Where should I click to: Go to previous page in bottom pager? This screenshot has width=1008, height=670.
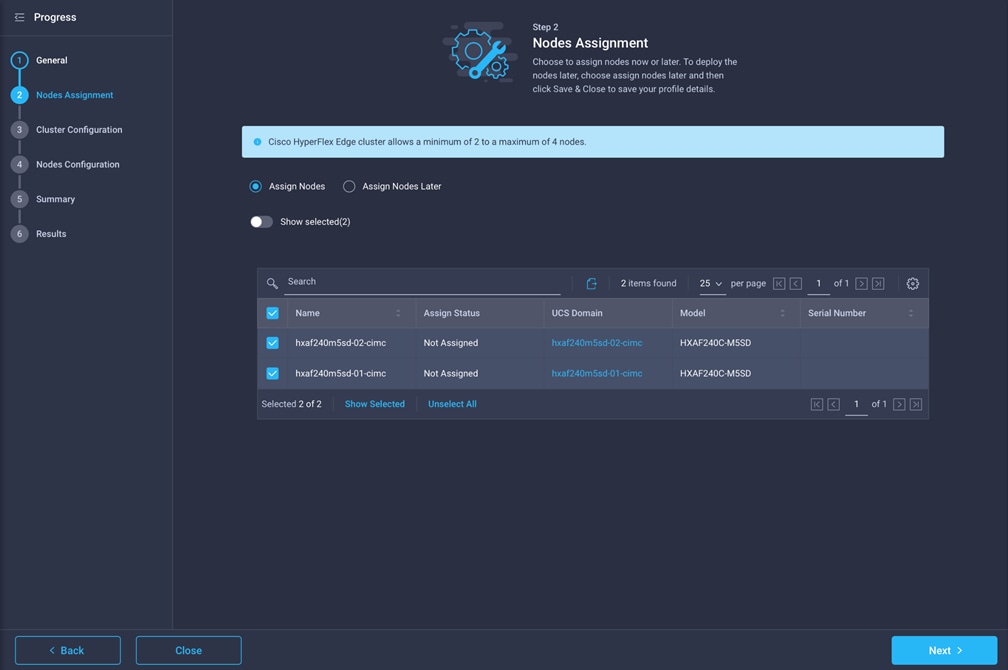pos(833,404)
